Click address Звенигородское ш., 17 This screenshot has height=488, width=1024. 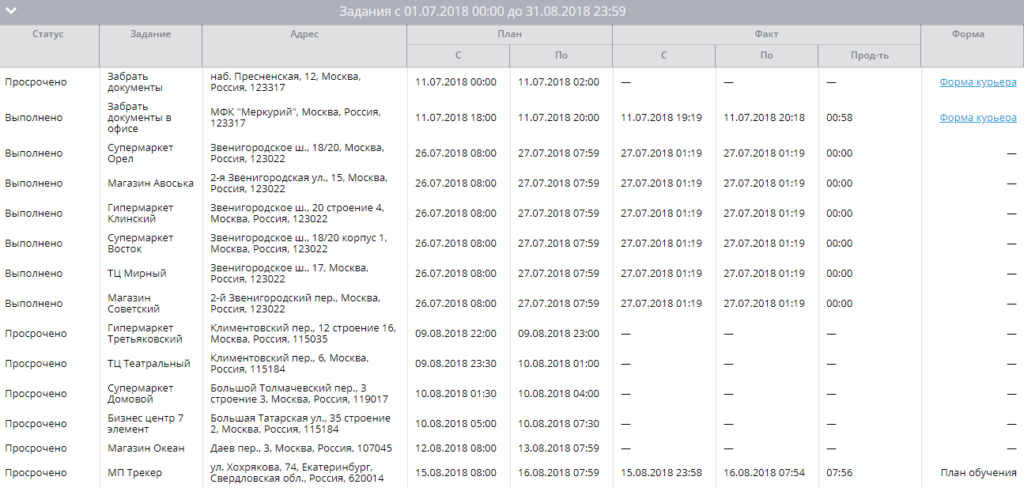(x=289, y=274)
